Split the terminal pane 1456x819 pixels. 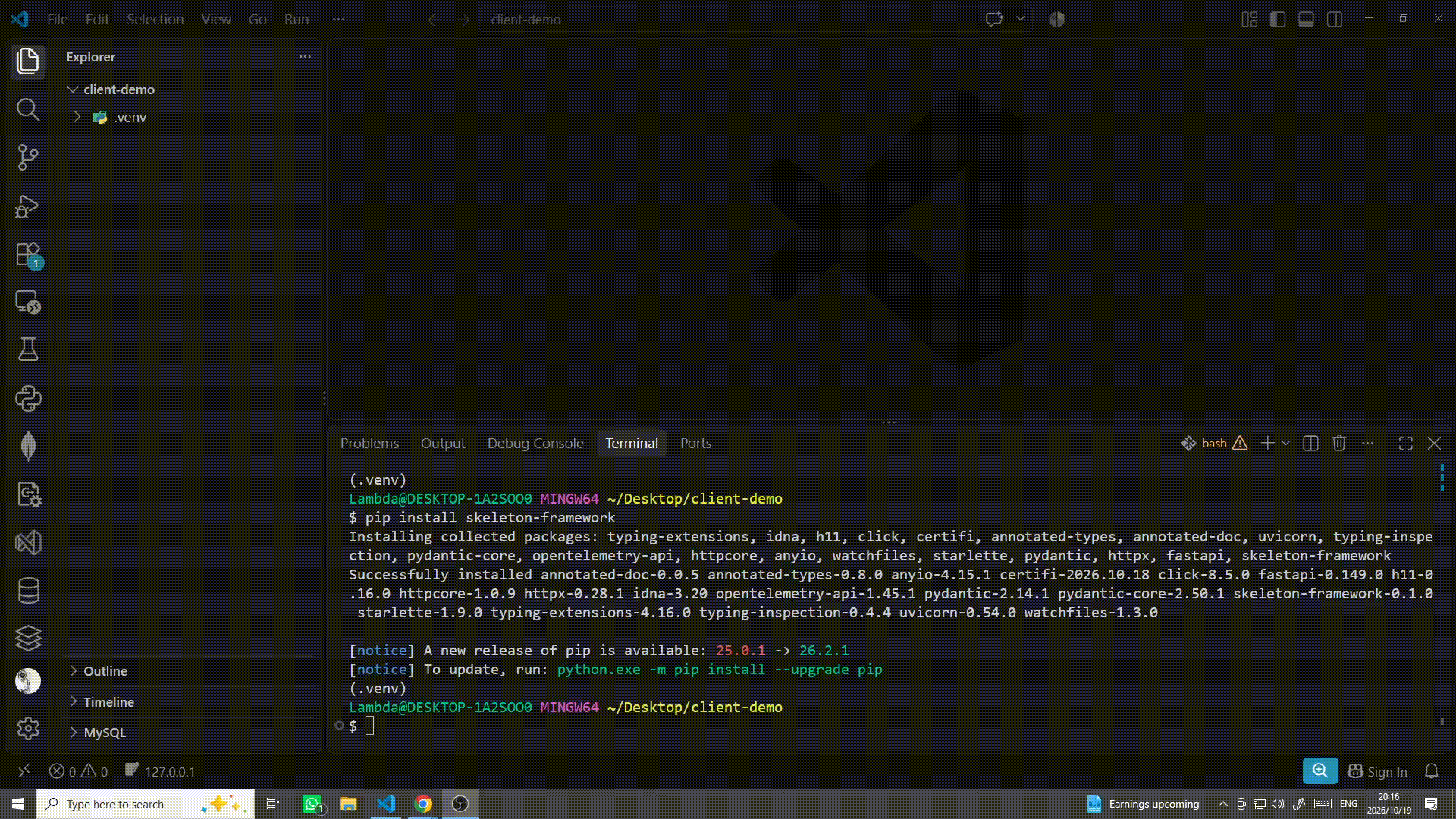click(x=1310, y=444)
